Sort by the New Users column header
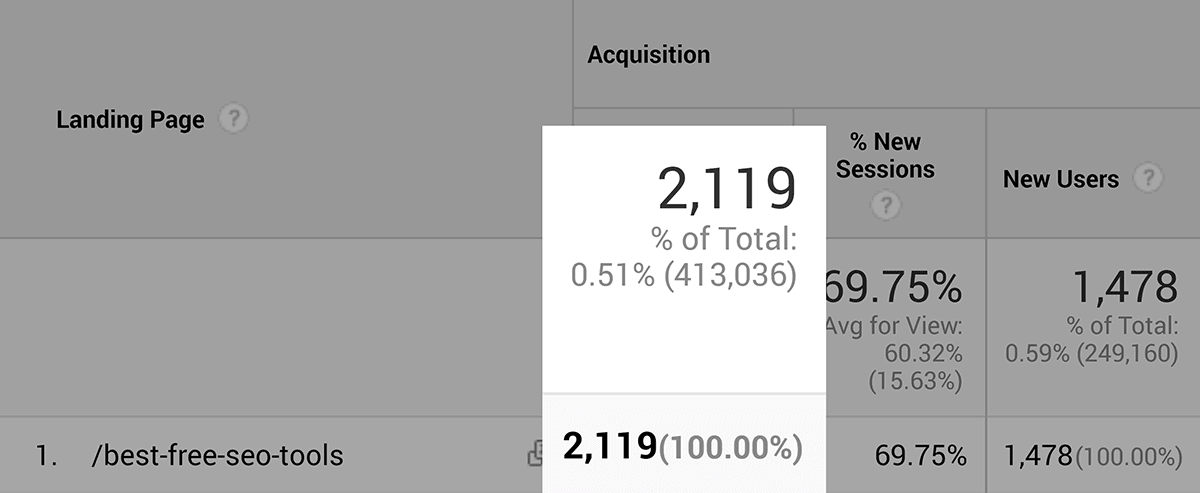Screen dimensions: 1200x493 tap(1061, 179)
